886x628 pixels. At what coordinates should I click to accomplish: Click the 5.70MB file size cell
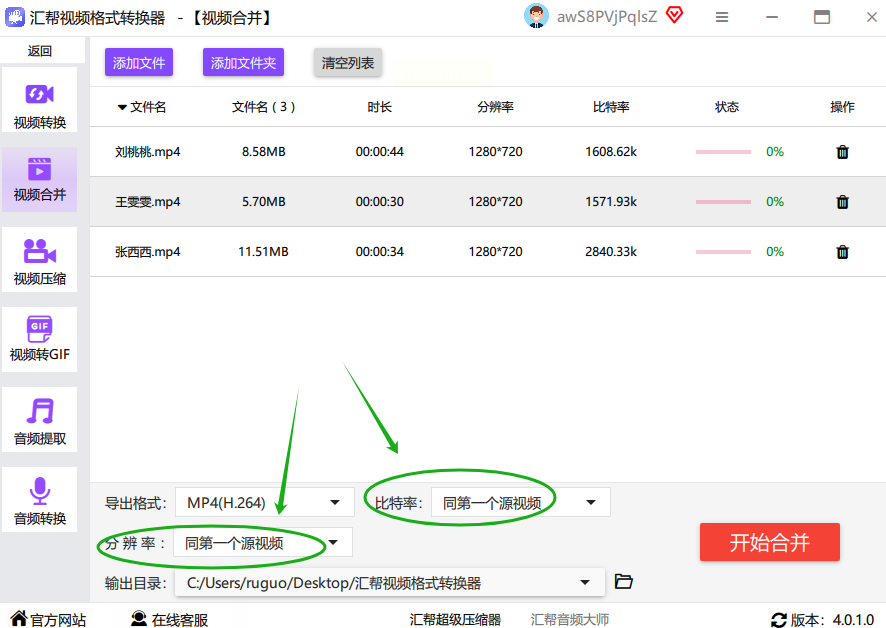[x=263, y=201]
